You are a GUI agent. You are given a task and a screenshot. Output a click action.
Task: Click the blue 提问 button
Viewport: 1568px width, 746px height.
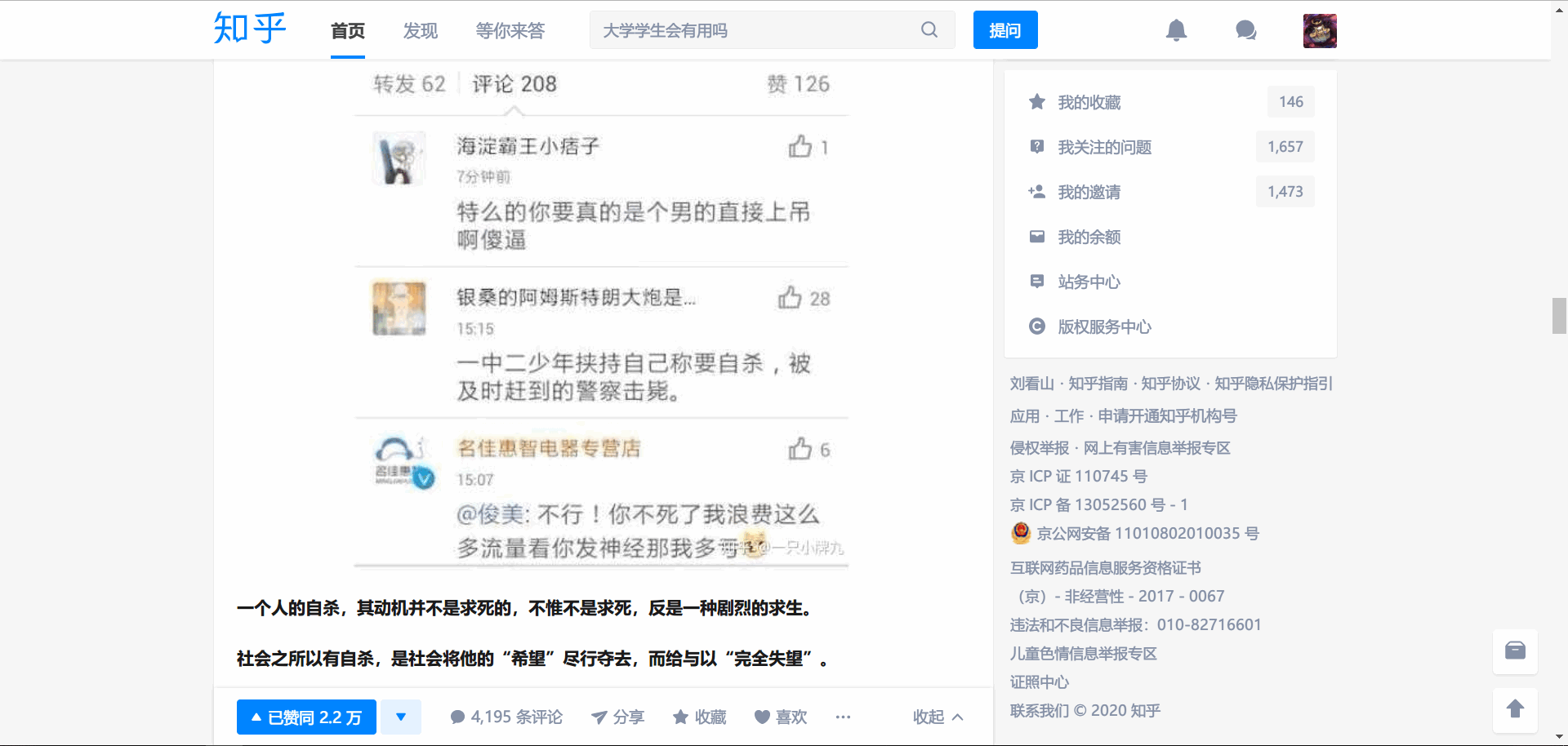[1004, 30]
